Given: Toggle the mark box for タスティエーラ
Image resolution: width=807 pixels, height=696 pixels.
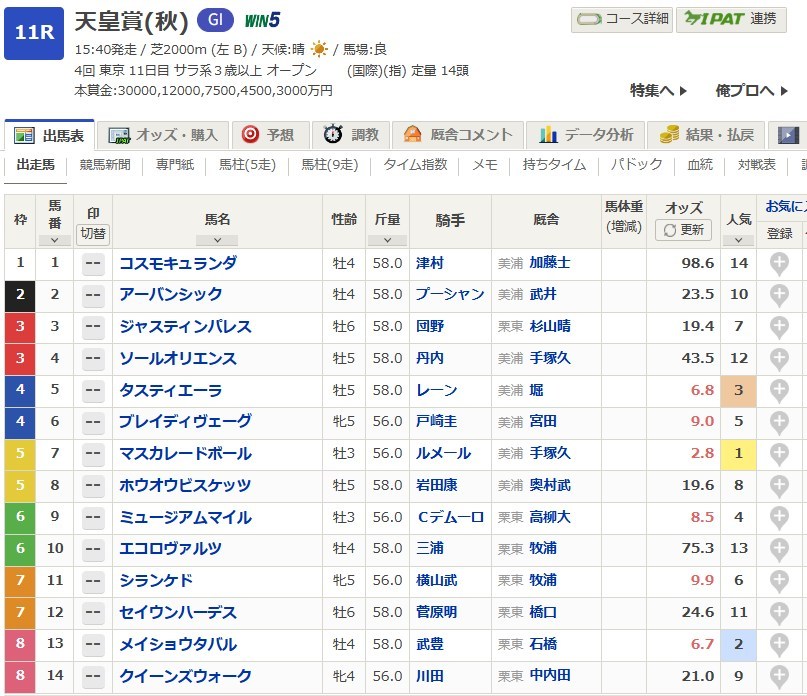Looking at the screenshot, I should [93, 390].
